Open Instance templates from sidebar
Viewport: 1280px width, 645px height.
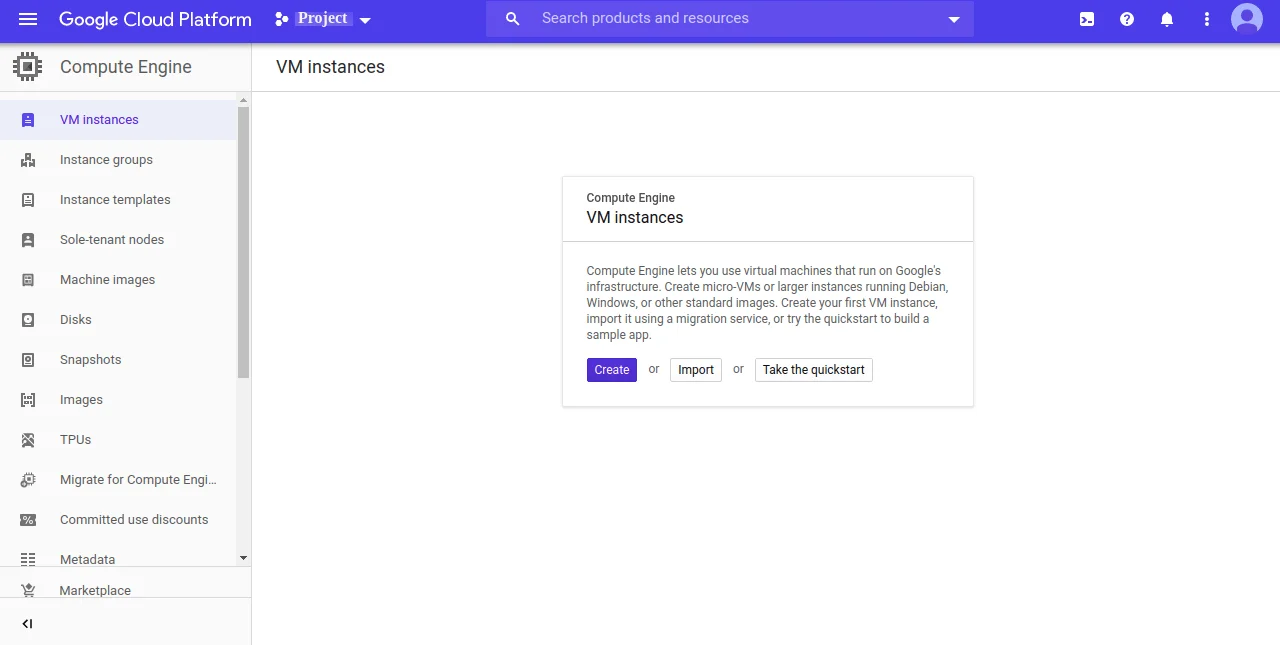(115, 200)
